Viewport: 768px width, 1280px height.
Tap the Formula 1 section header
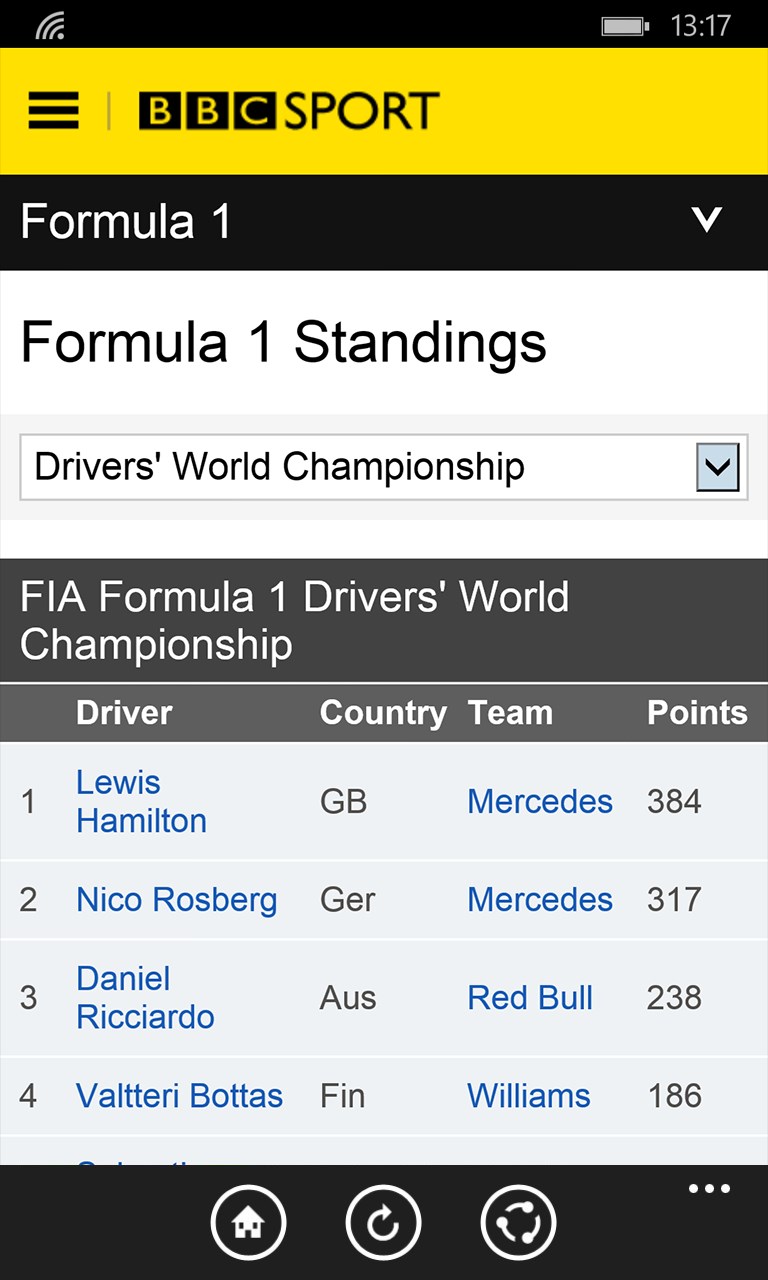click(126, 222)
